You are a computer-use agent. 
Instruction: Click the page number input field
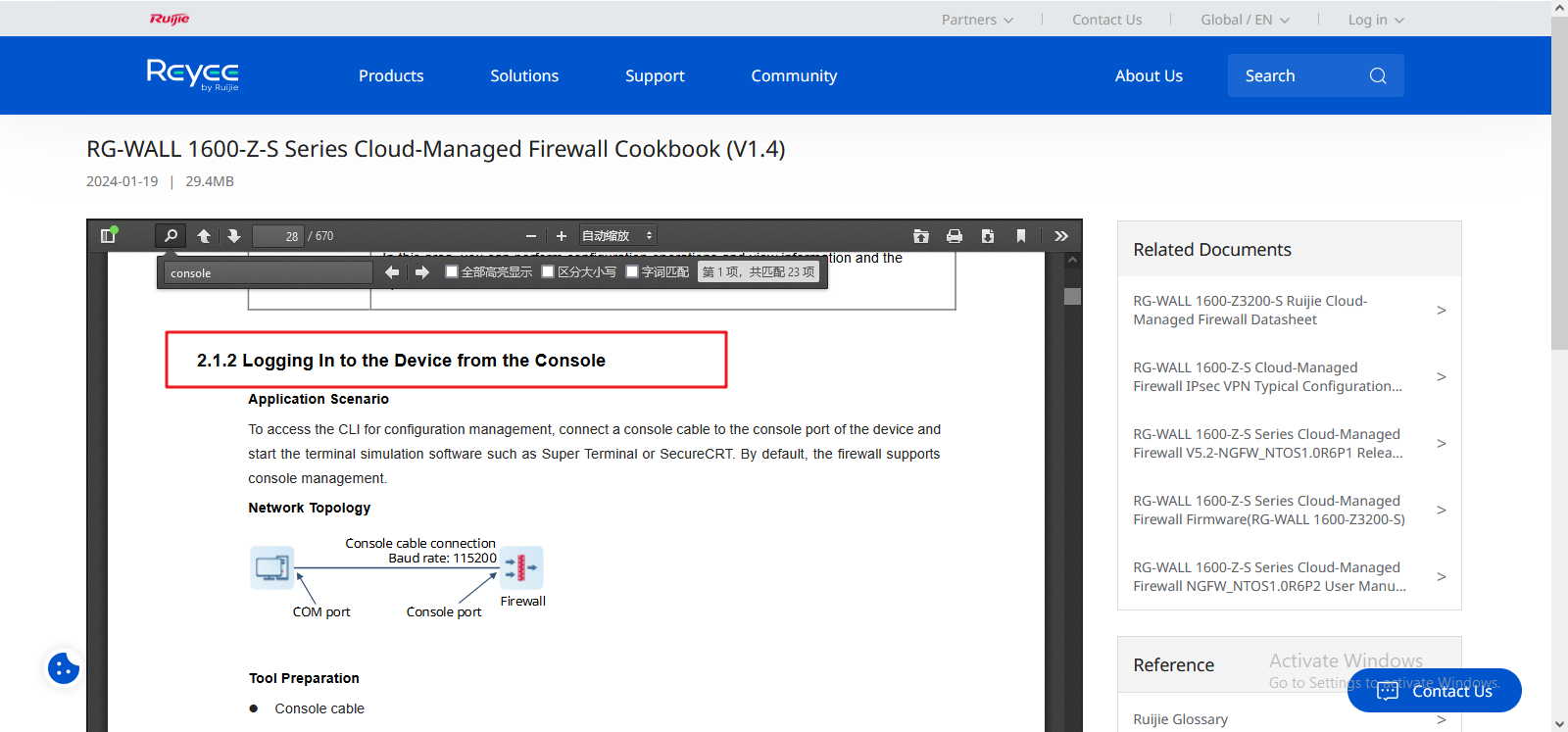point(278,236)
